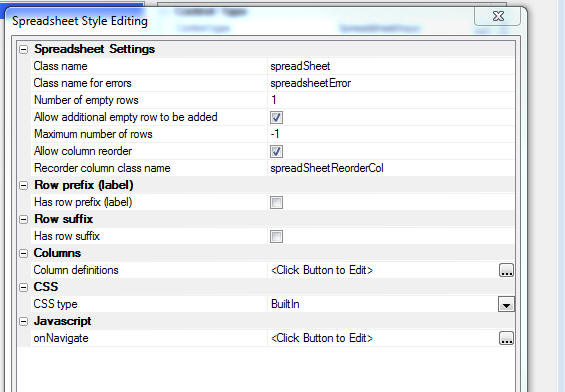Toggle Allow additional empty row checkbox
Screen dimensions: 565x392
pyautogui.click(x=276, y=117)
